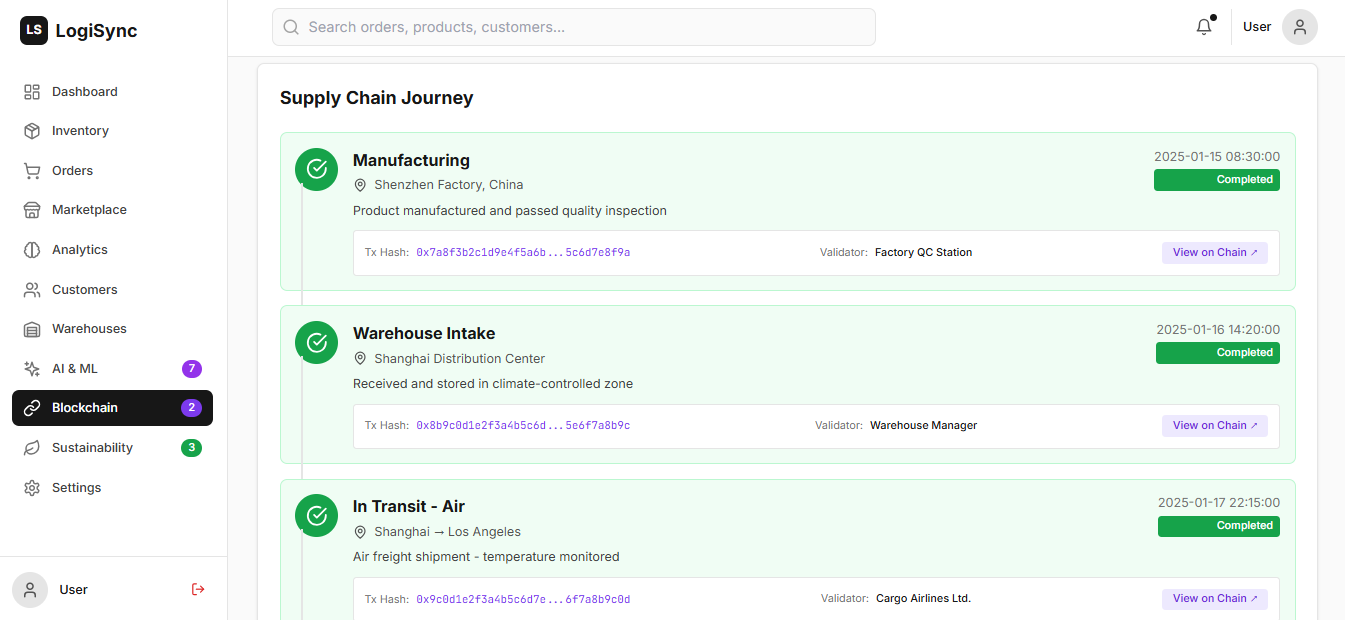The image size is (1345, 620).
Task: Click the LogiSync LS logo icon
Action: click(34, 31)
